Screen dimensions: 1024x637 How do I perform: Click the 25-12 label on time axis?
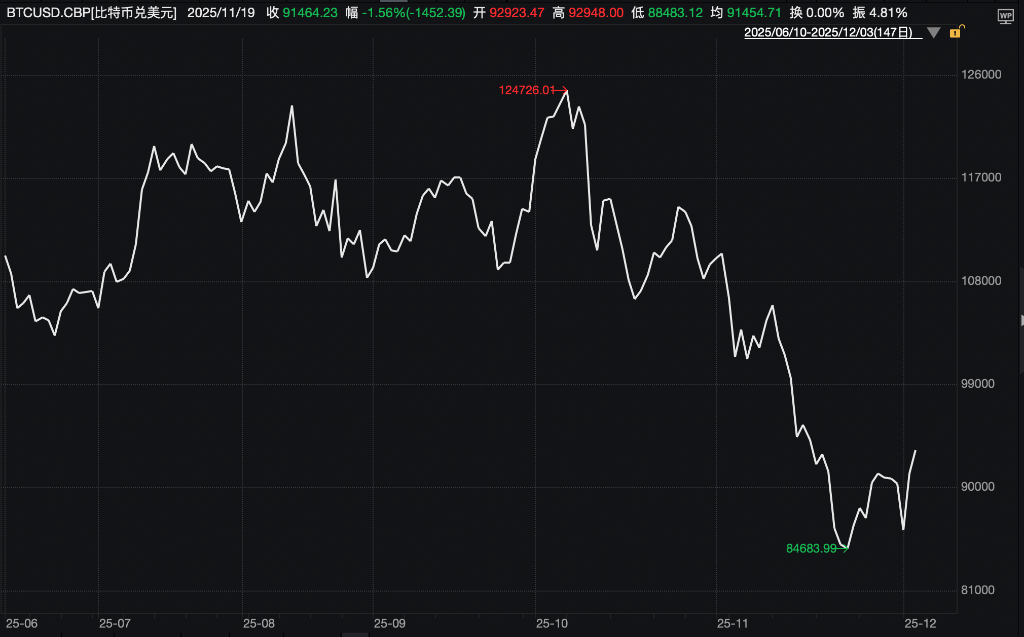[920, 623]
